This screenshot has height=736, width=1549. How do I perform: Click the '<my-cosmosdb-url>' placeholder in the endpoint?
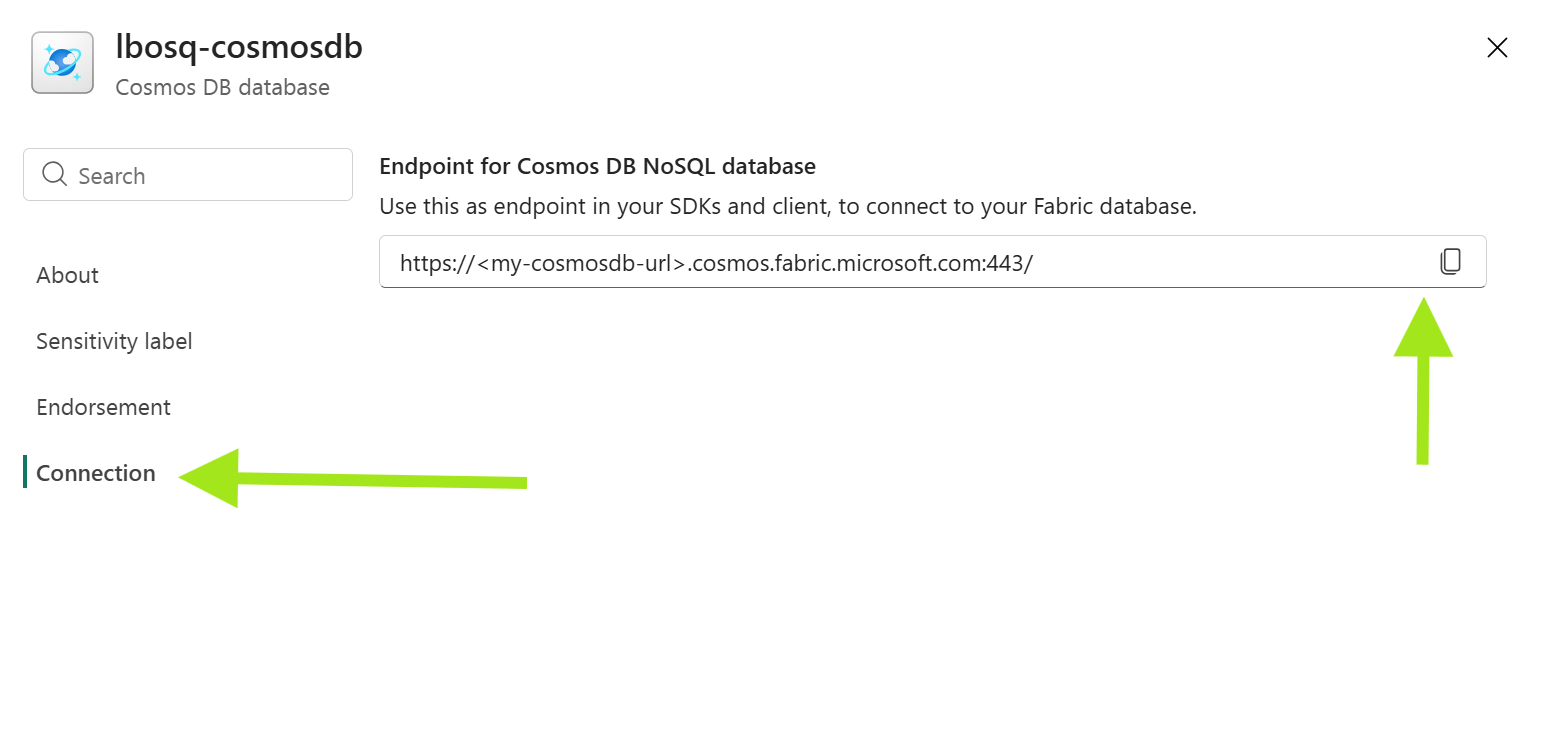(x=582, y=263)
